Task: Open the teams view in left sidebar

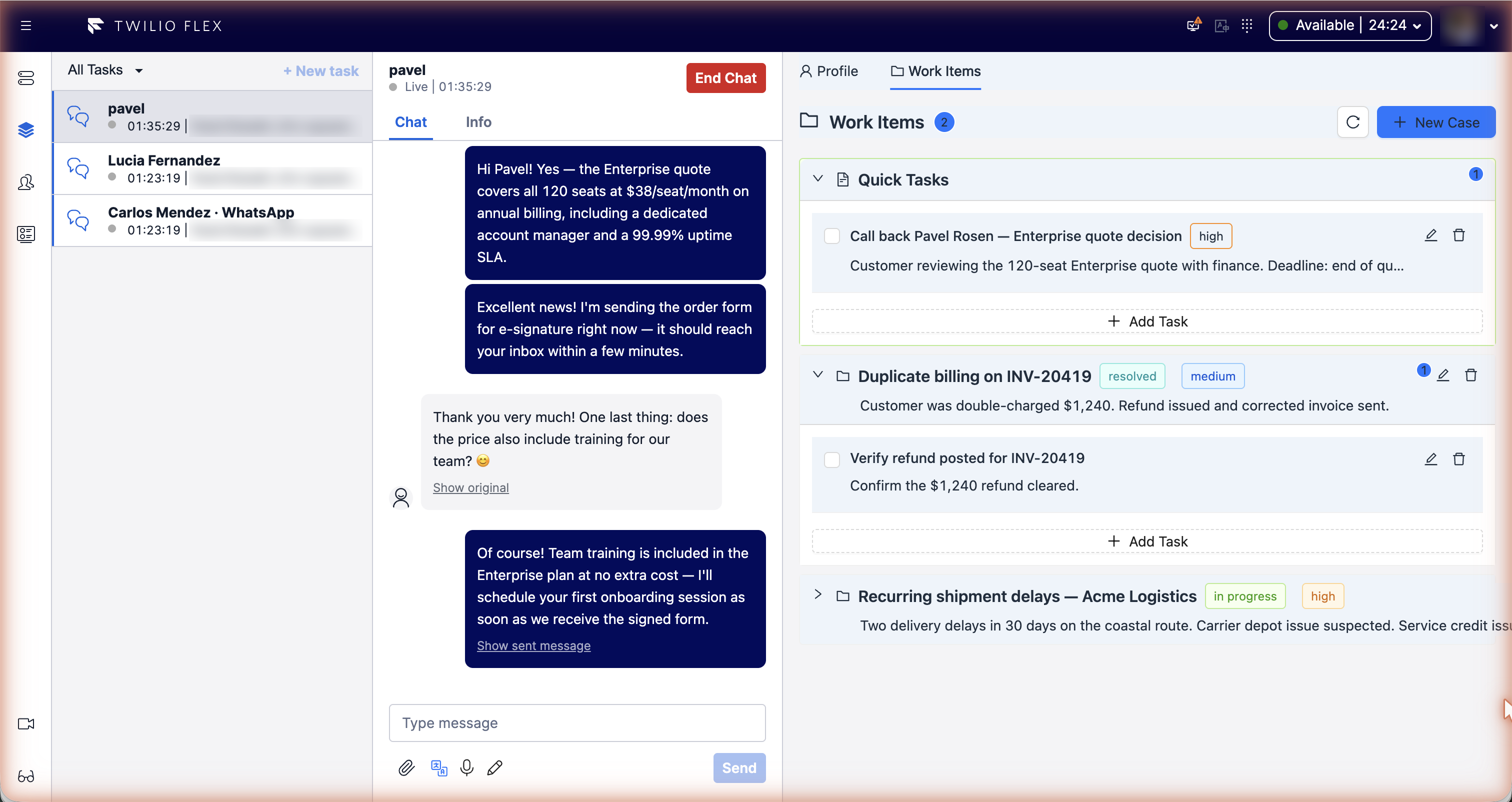Action: 26,182
